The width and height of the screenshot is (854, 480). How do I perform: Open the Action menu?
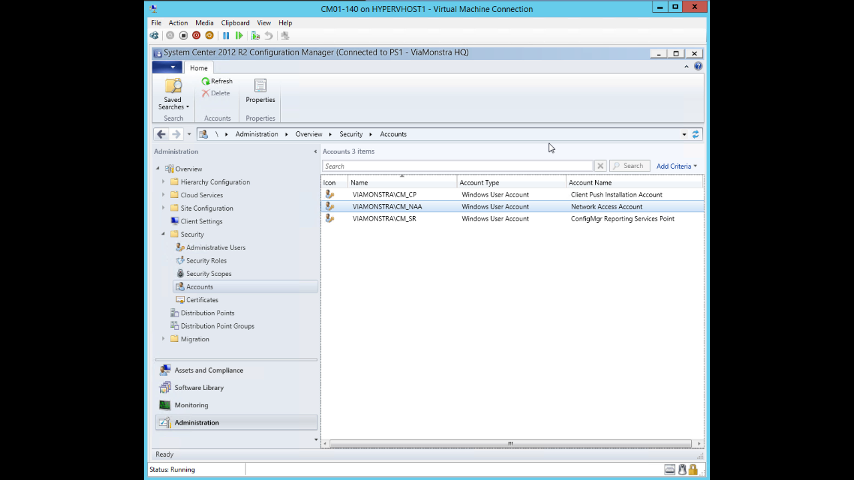point(178,22)
